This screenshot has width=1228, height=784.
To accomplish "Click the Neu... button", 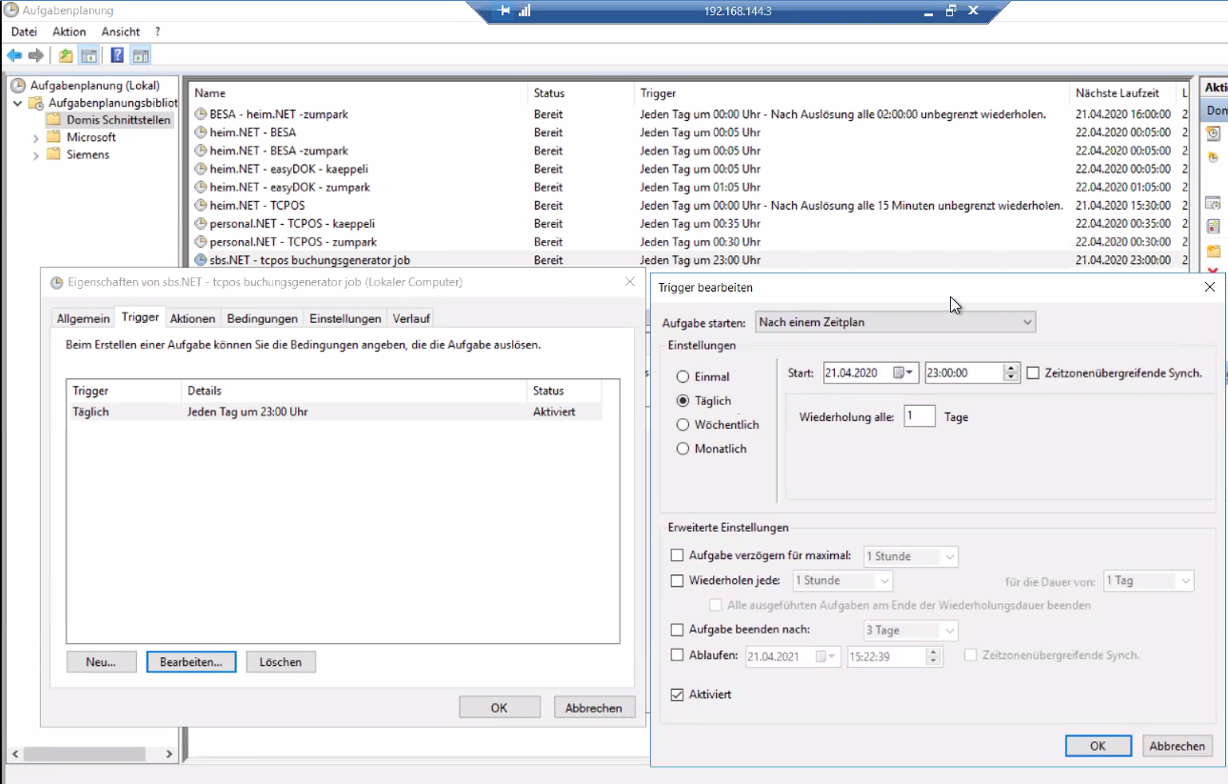I will pyautogui.click(x=101, y=662).
